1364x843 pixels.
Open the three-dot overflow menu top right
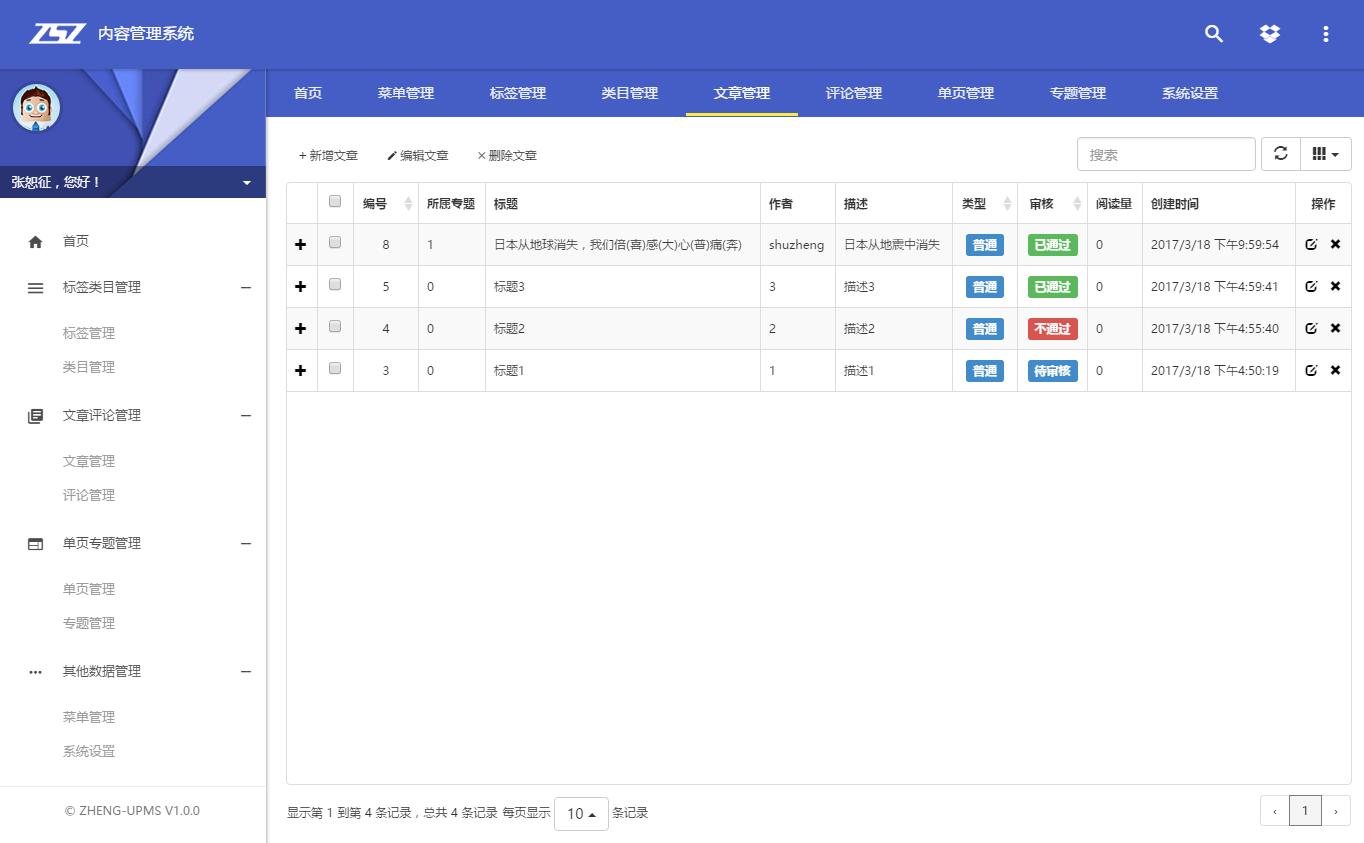coord(1326,33)
